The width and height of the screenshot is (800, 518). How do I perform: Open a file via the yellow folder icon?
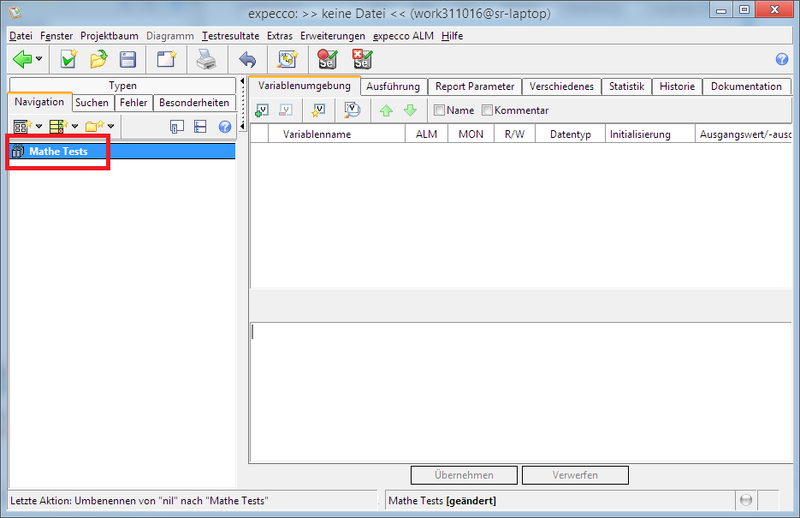[x=98, y=60]
